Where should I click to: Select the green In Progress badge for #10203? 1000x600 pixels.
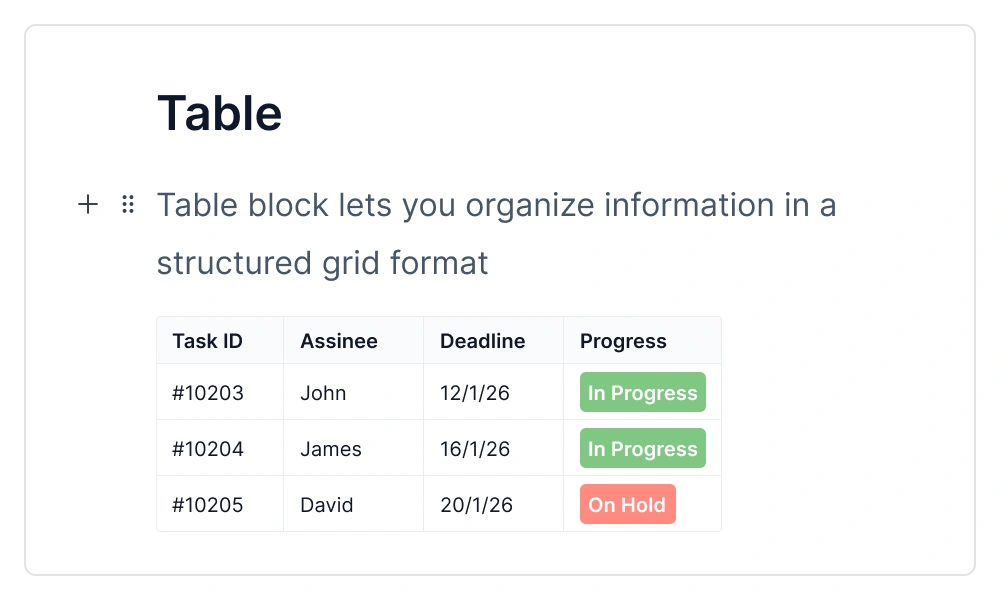(642, 392)
